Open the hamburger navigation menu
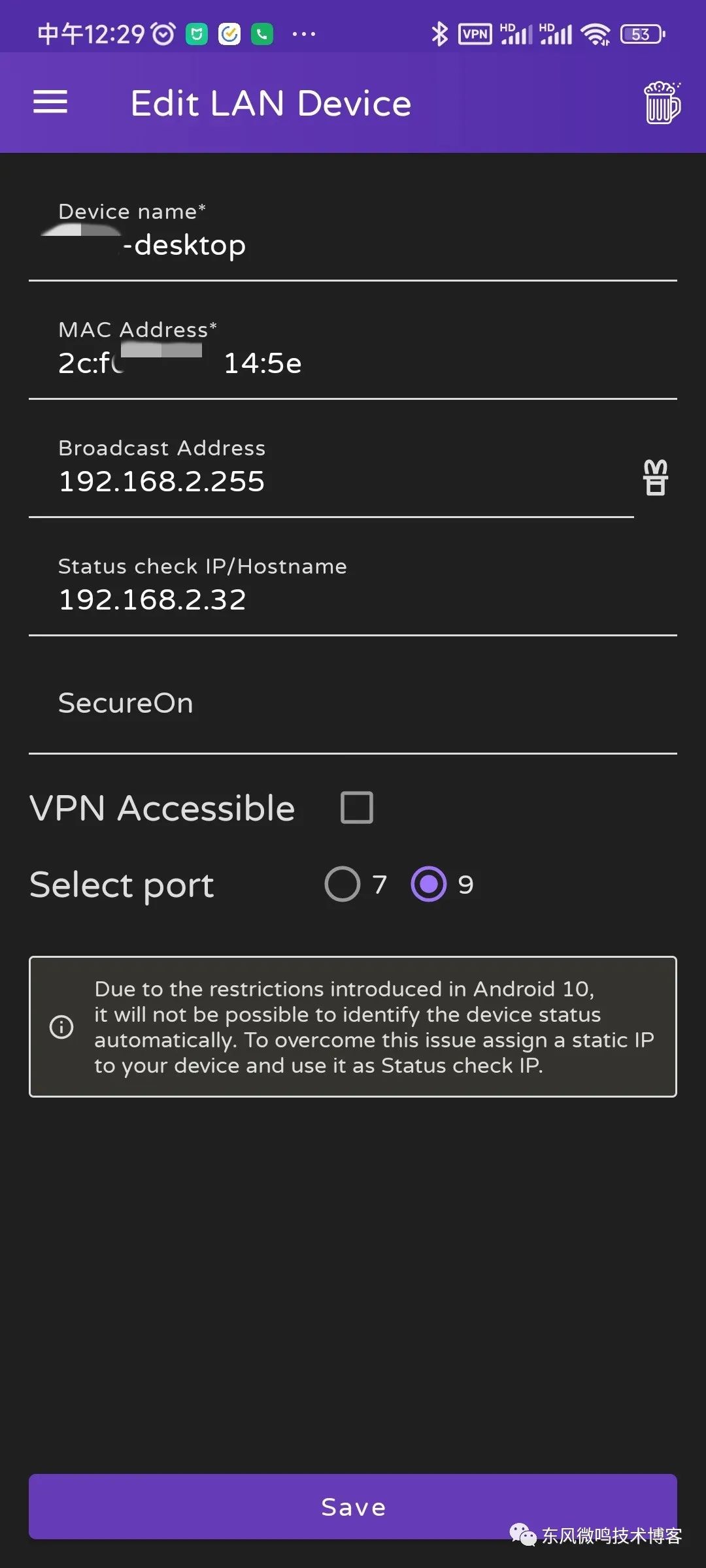This screenshot has width=706, height=1568. tap(50, 102)
